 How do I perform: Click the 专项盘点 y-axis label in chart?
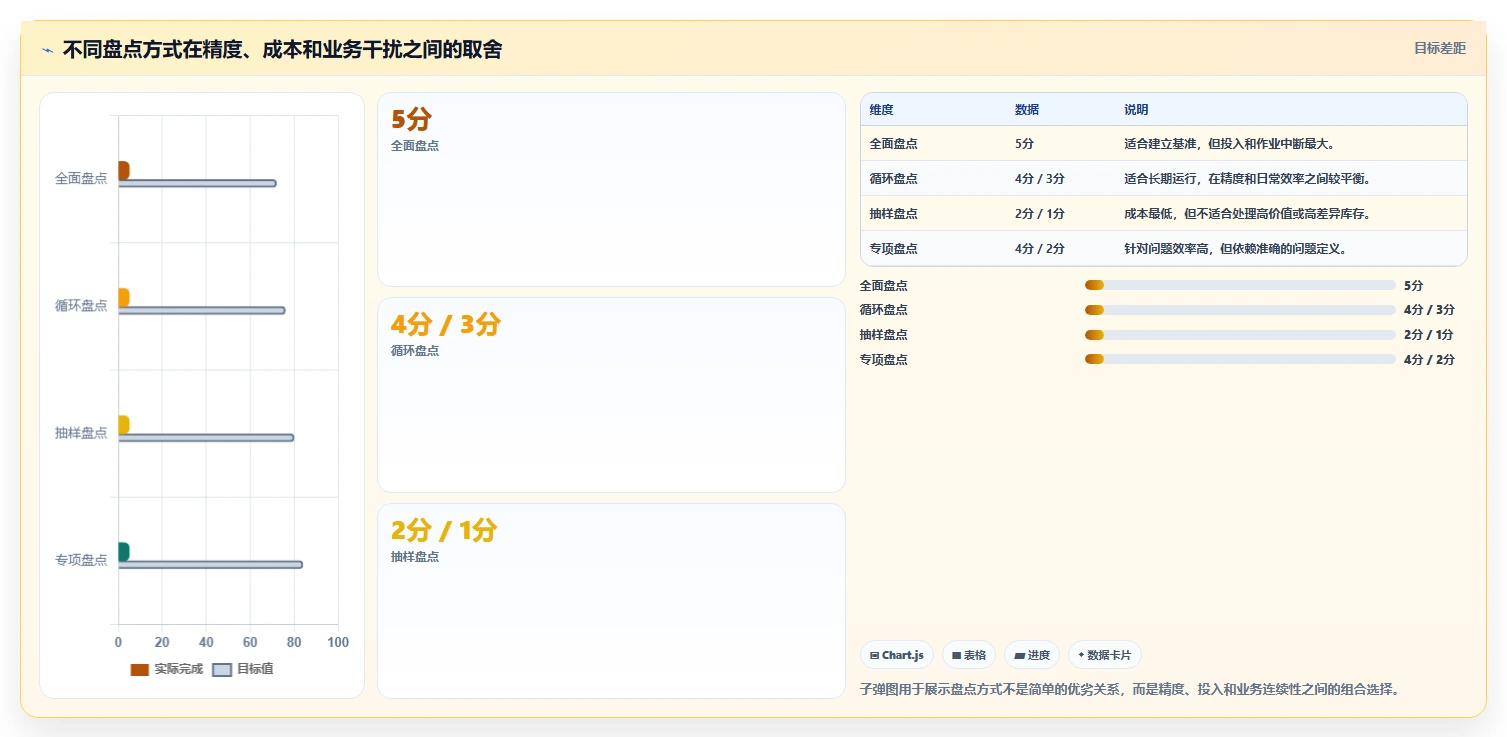point(81,559)
